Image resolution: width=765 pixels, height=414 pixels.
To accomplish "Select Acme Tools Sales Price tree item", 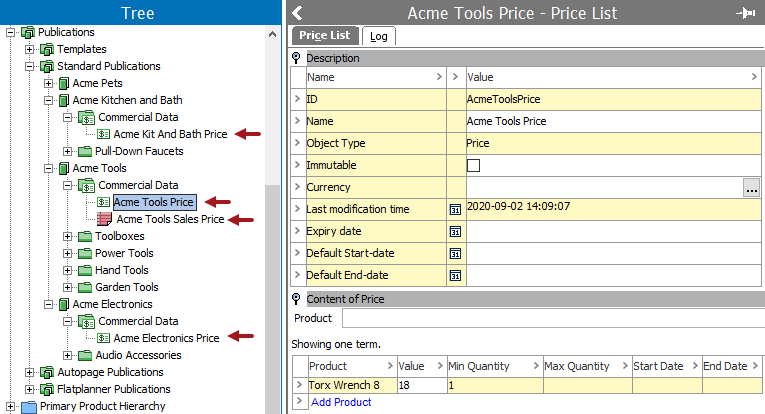I will [x=170, y=219].
